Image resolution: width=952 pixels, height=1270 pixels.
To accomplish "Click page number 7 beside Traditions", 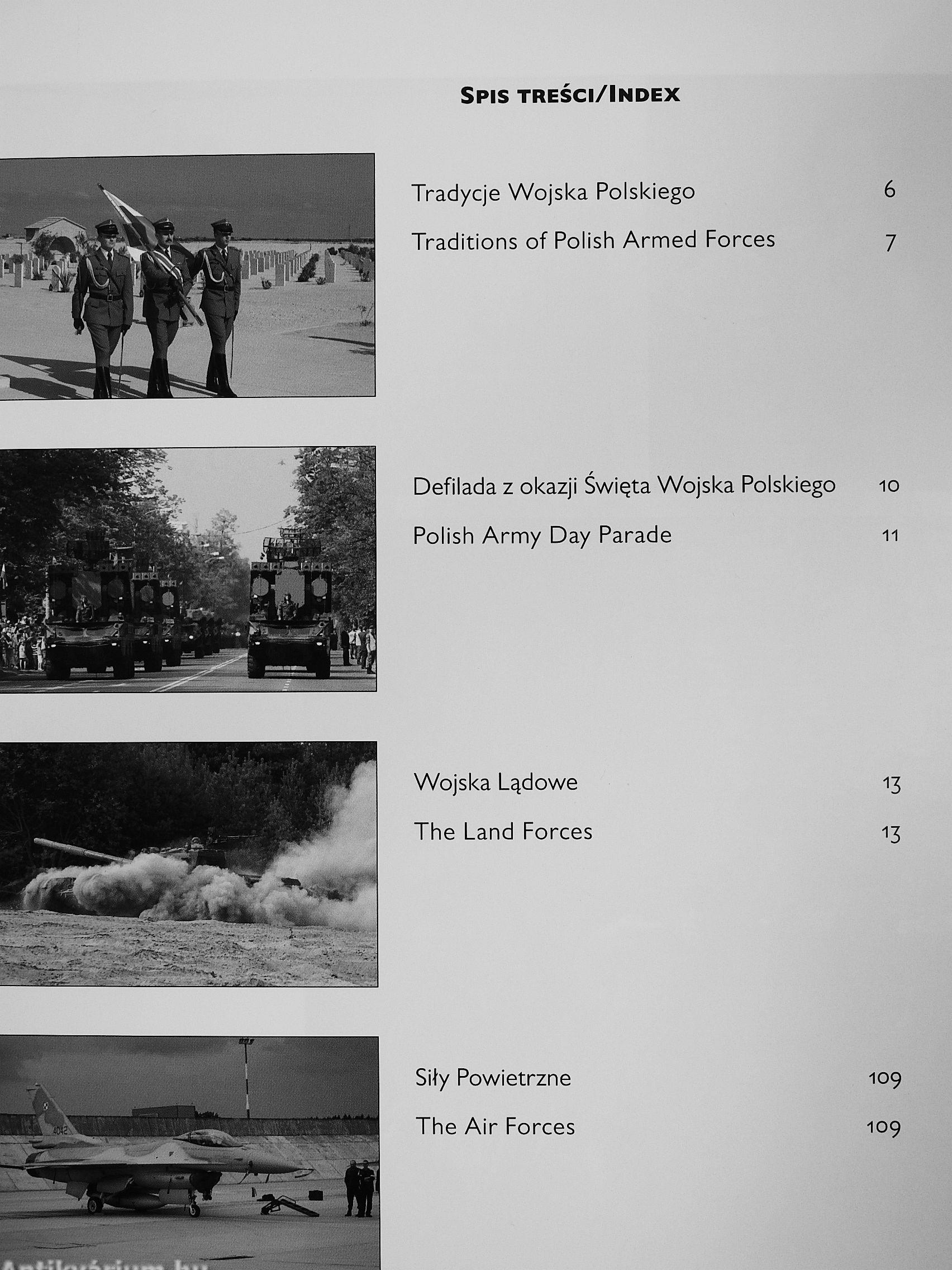I will tap(889, 243).
